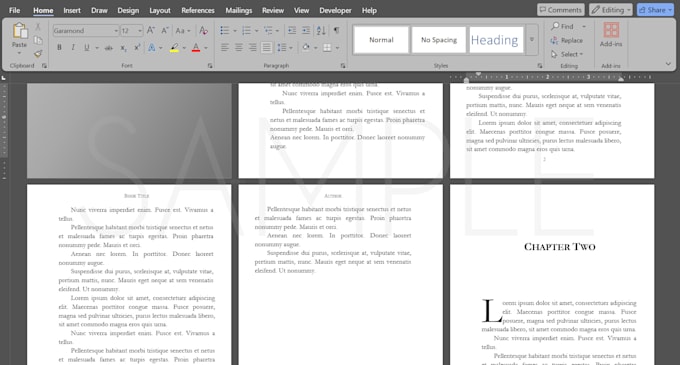Screen dimensions: 680x365
Task: Click the Chapter Two heading
Action: (x=559, y=247)
